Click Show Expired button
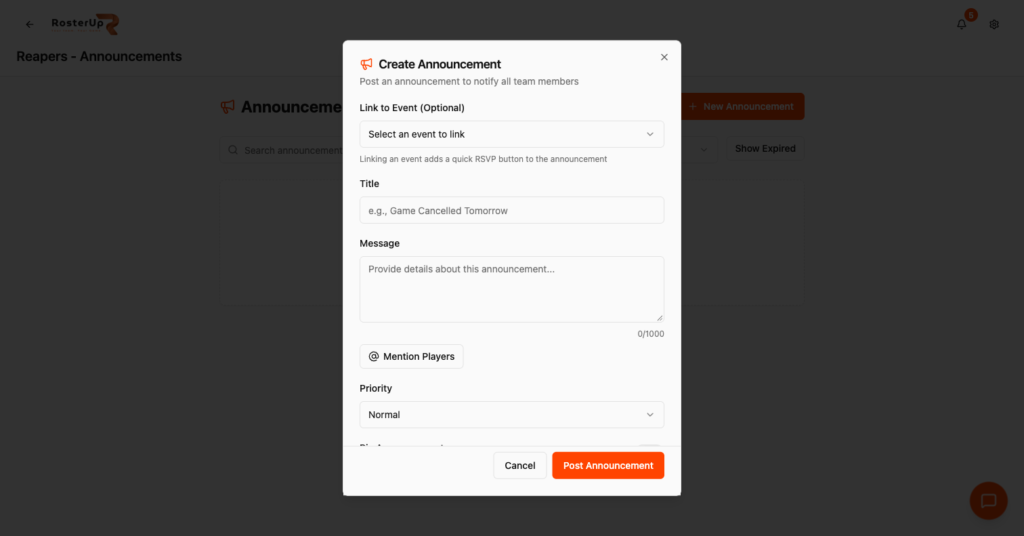Screen dimensions: 1024x536 [765, 149]
